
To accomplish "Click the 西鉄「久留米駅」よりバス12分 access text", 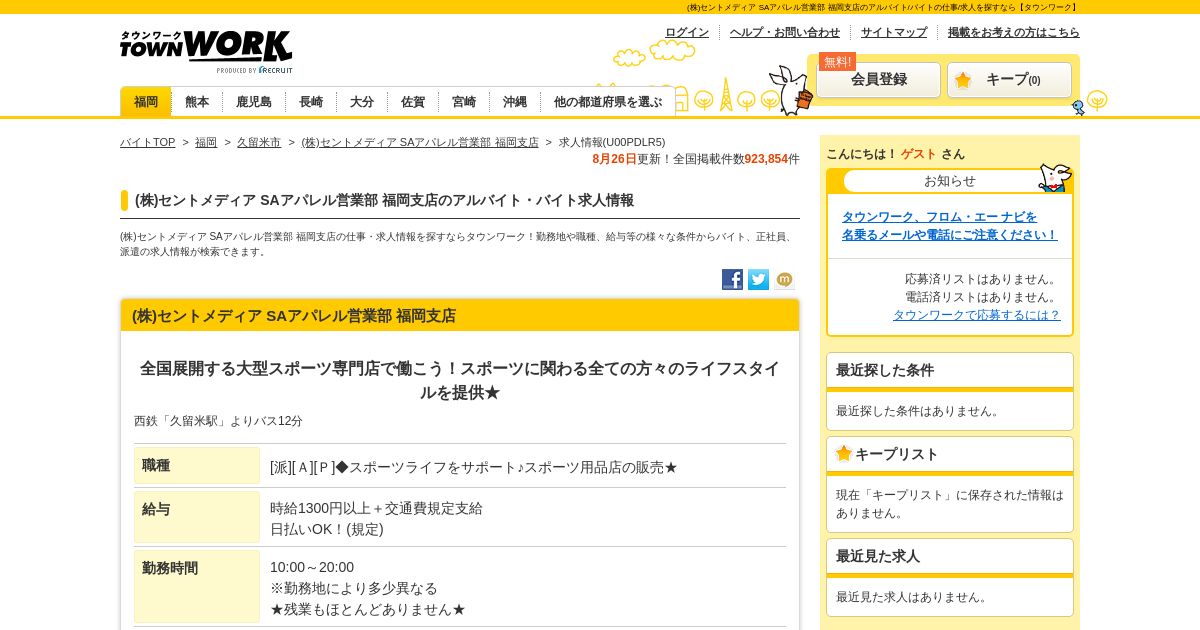I will (x=218, y=421).
